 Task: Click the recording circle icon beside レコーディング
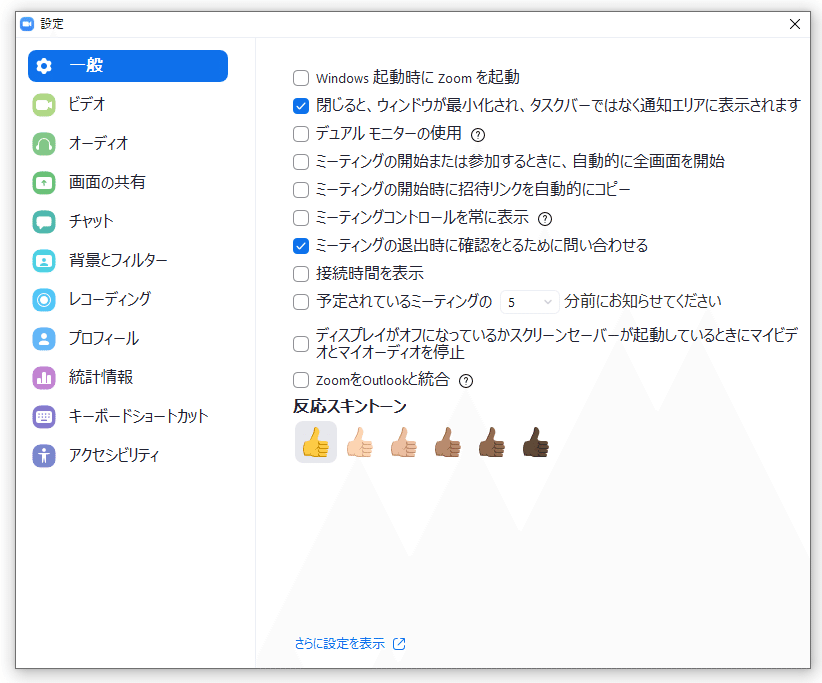[44, 300]
